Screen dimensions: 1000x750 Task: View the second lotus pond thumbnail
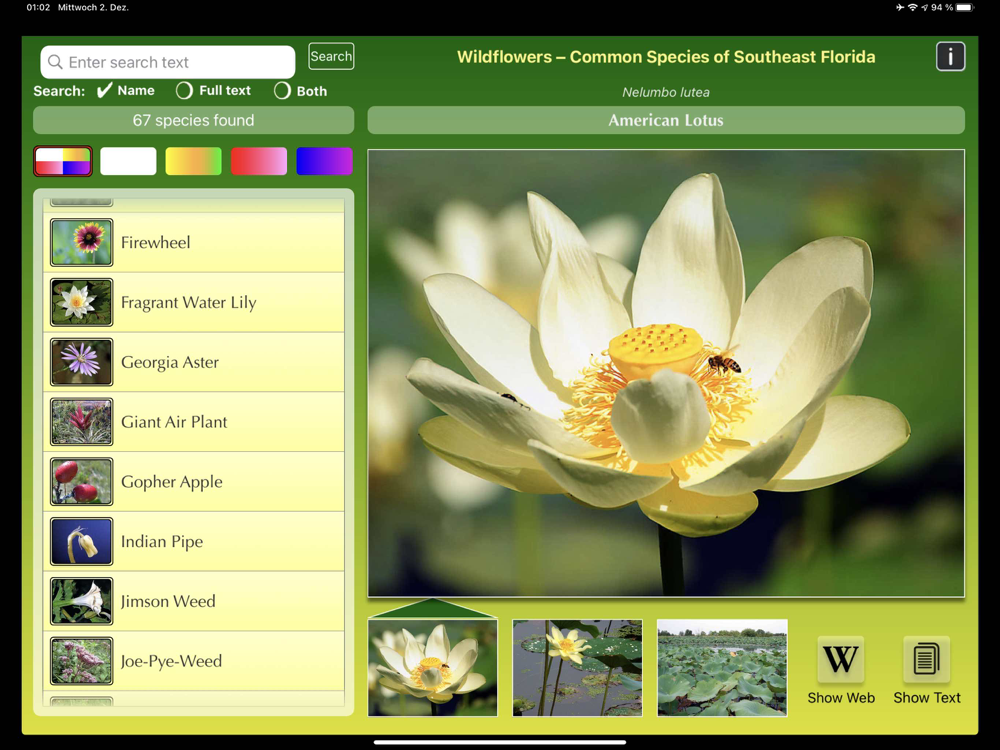[x=577, y=667]
